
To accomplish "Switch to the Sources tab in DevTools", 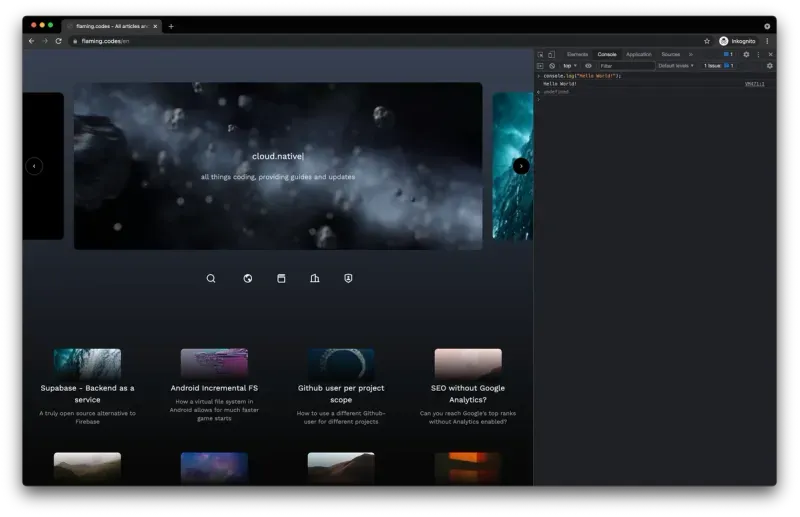I will [x=670, y=54].
